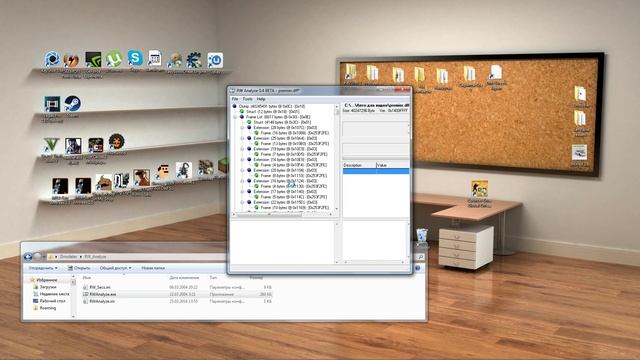The width and height of the screenshot is (640, 360).
Task: Sort by the Имя column header
Action: [x=87, y=278]
